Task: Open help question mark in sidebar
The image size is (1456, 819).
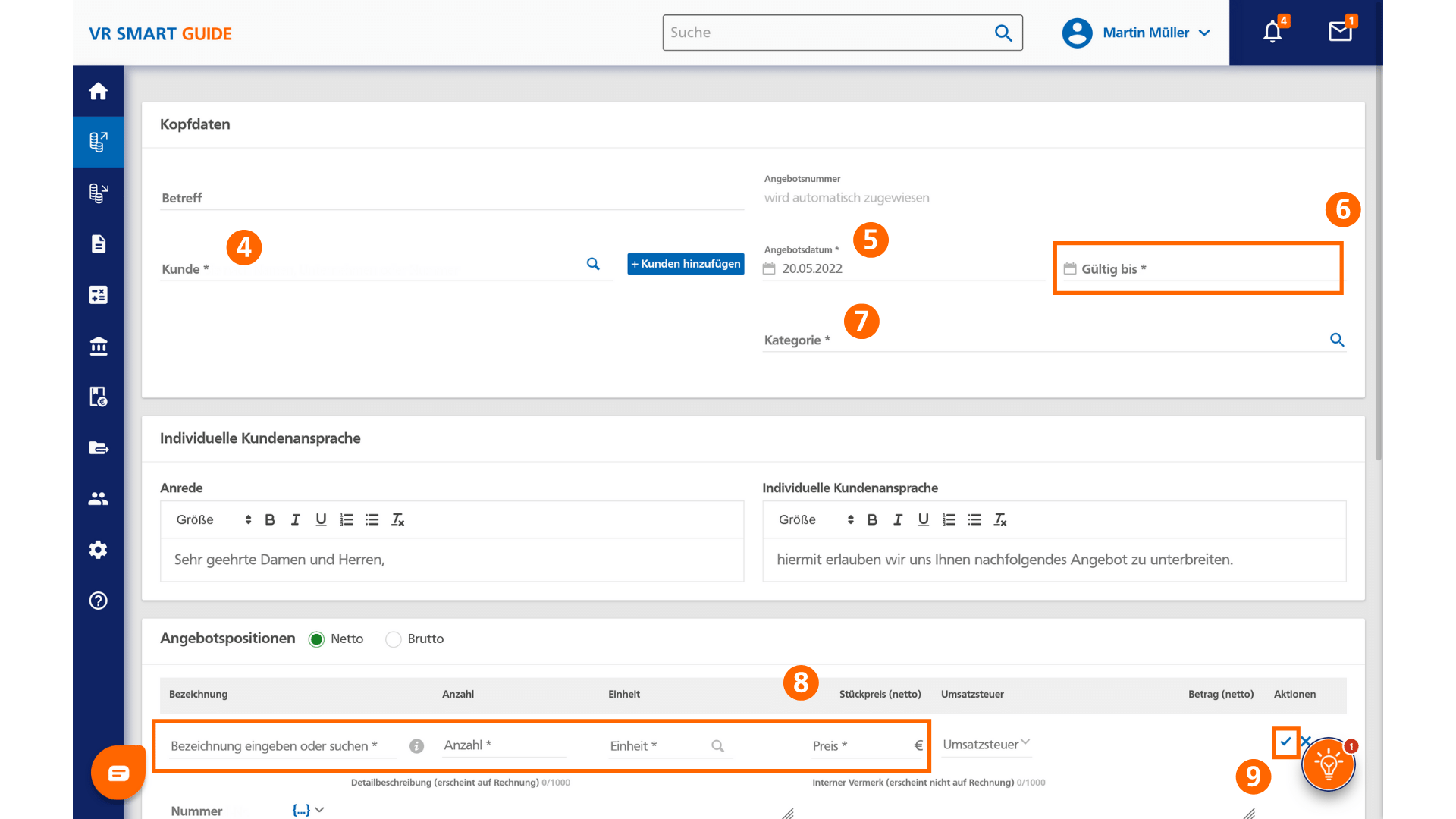Action: click(x=98, y=601)
